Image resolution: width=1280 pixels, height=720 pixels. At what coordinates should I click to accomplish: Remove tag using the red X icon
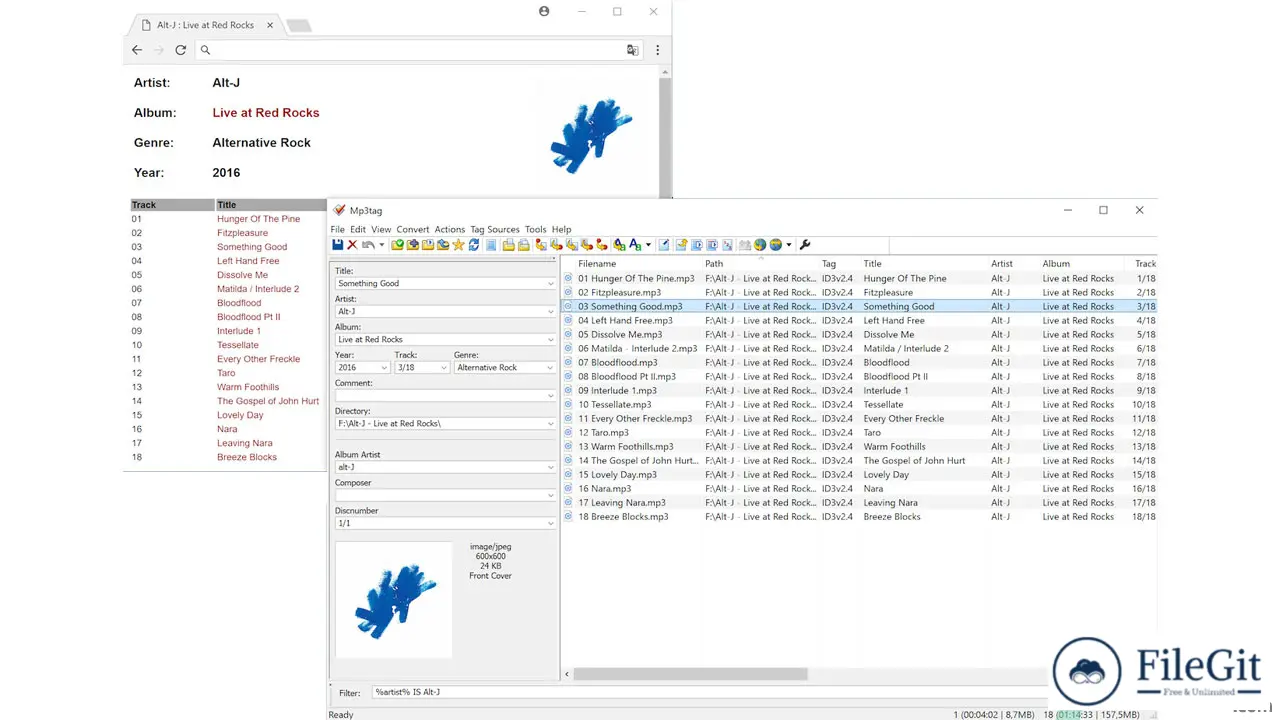coord(352,244)
